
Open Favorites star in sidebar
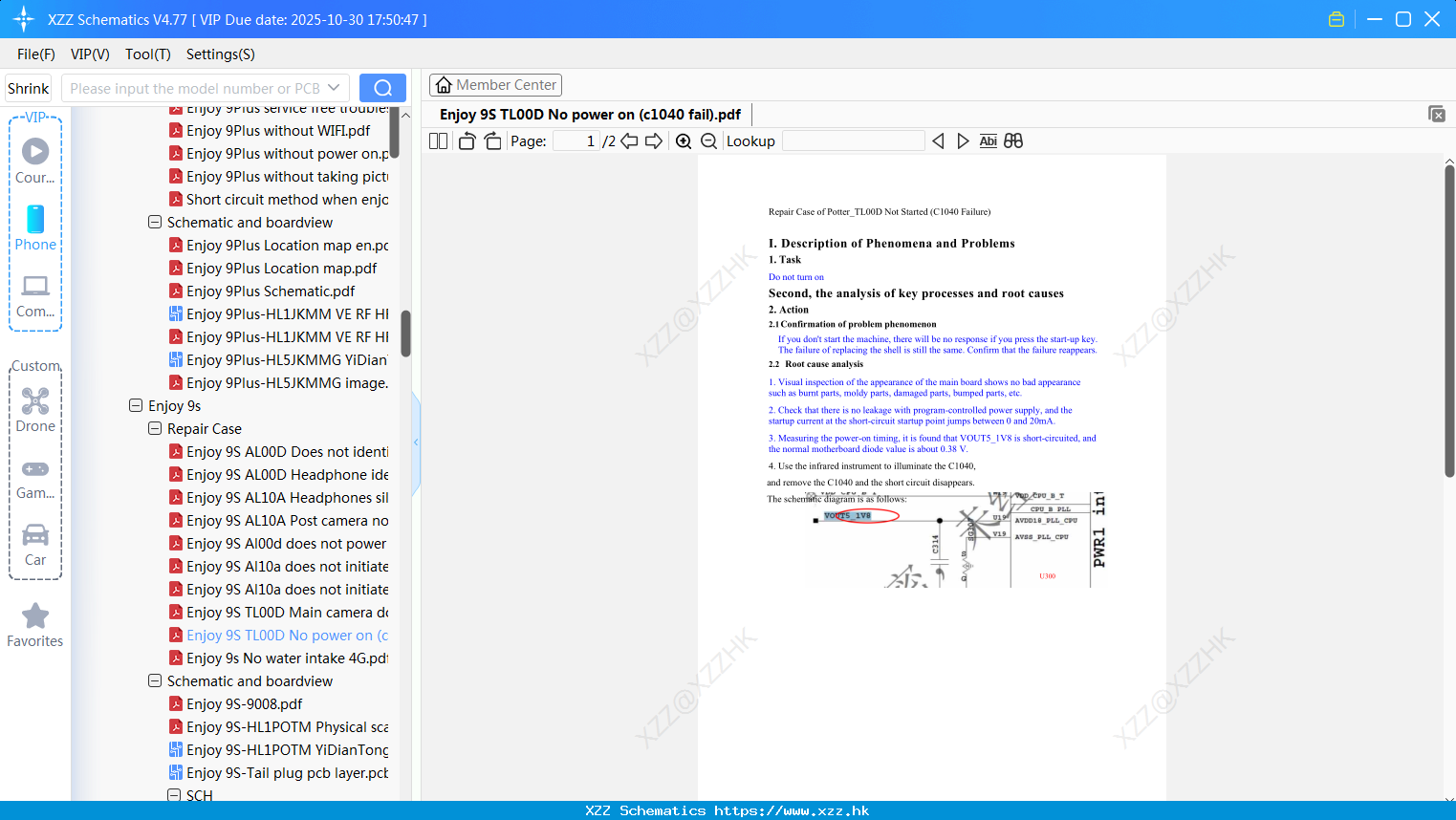tap(35, 625)
